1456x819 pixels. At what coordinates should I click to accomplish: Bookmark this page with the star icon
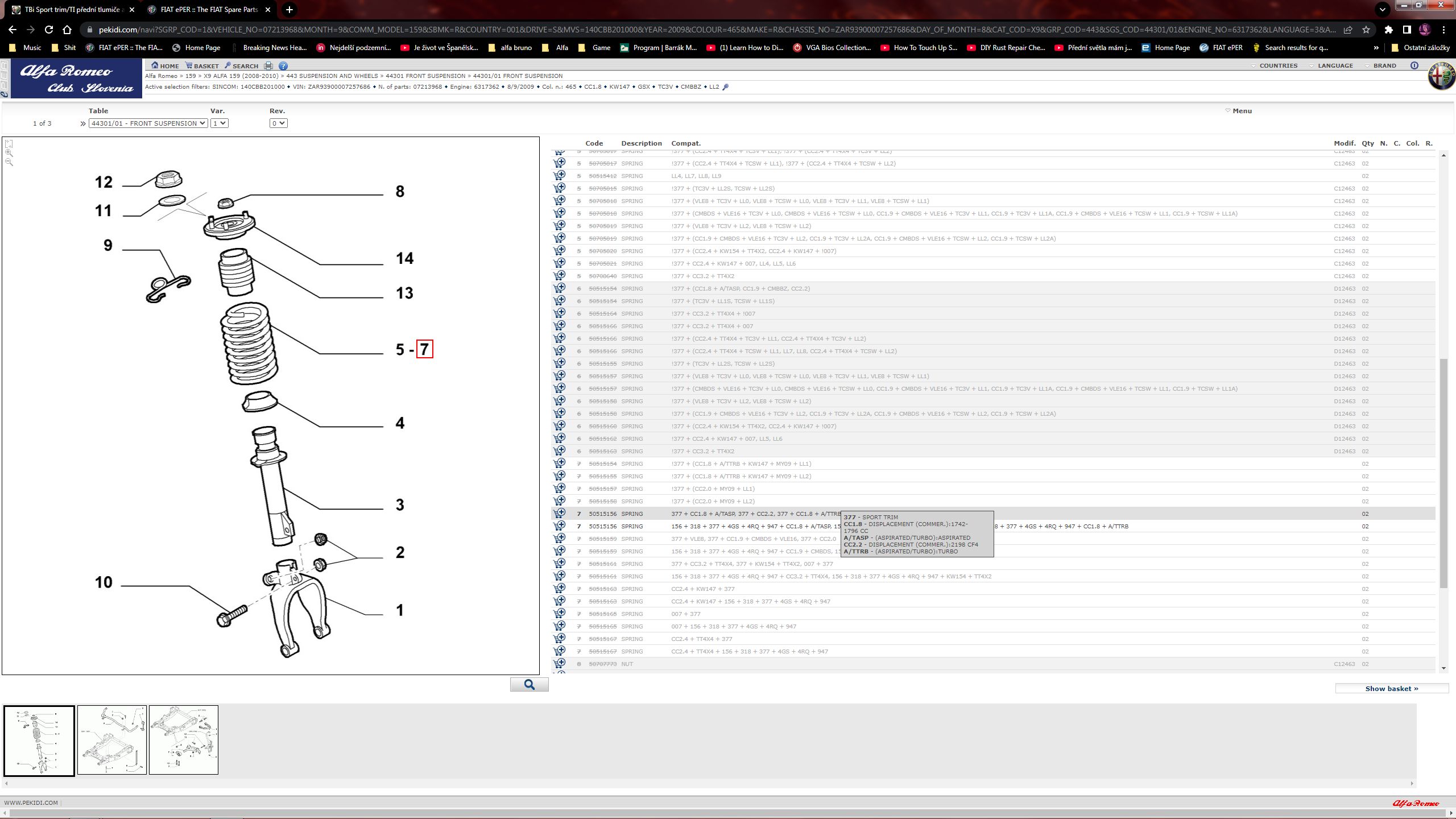click(x=1366, y=30)
